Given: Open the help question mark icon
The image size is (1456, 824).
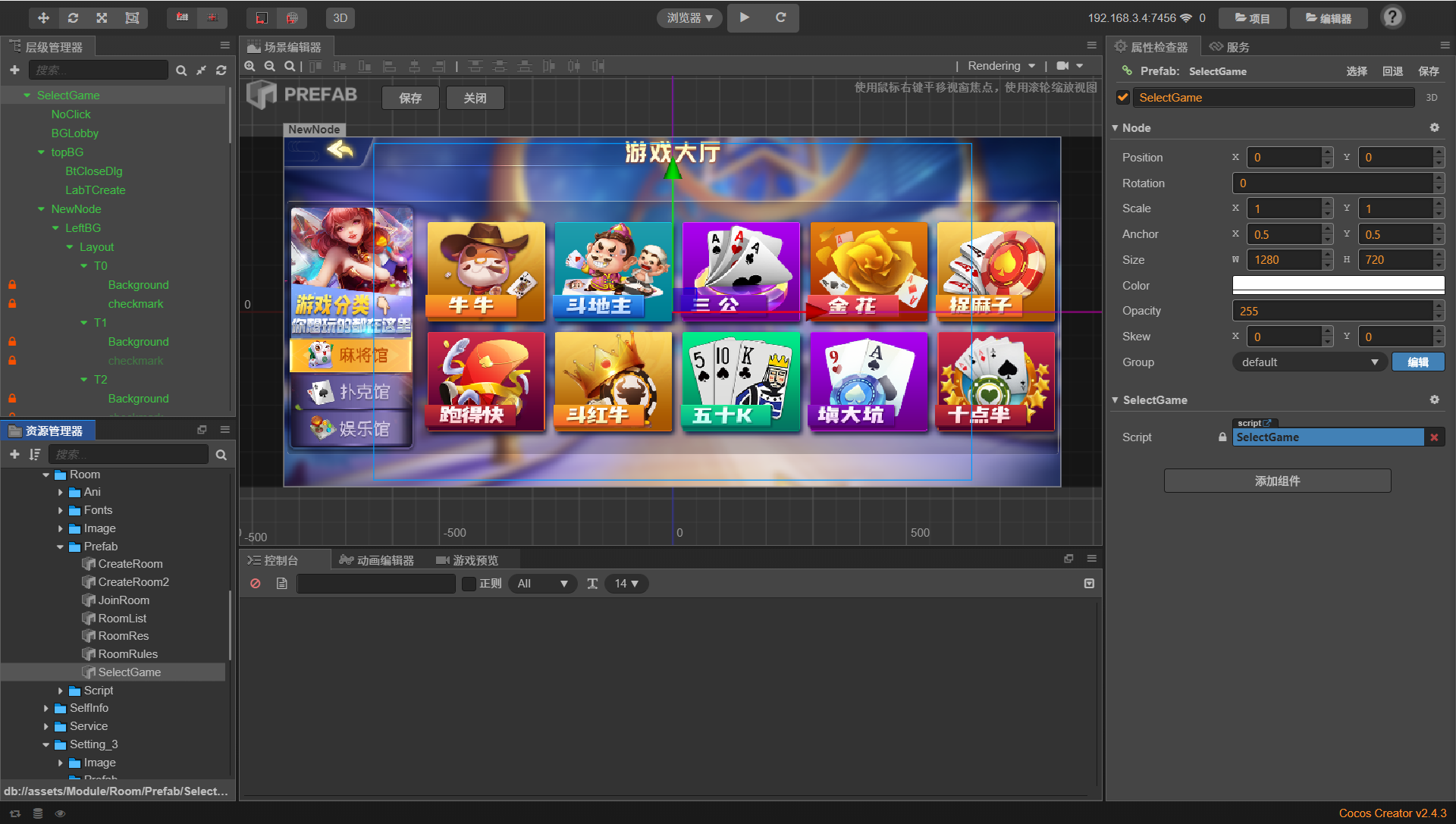Looking at the screenshot, I should [x=1392, y=17].
